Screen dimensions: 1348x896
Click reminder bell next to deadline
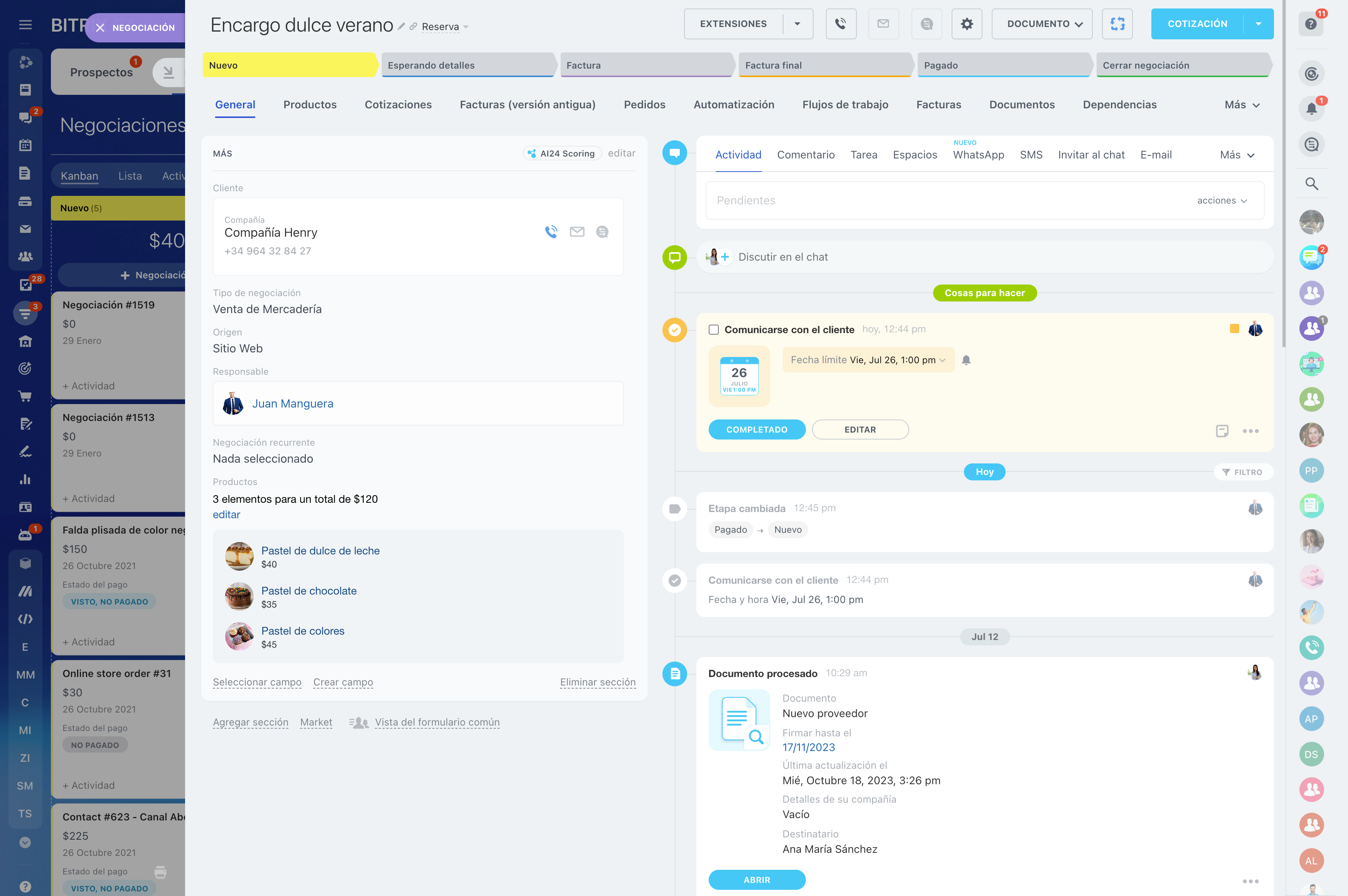point(966,360)
